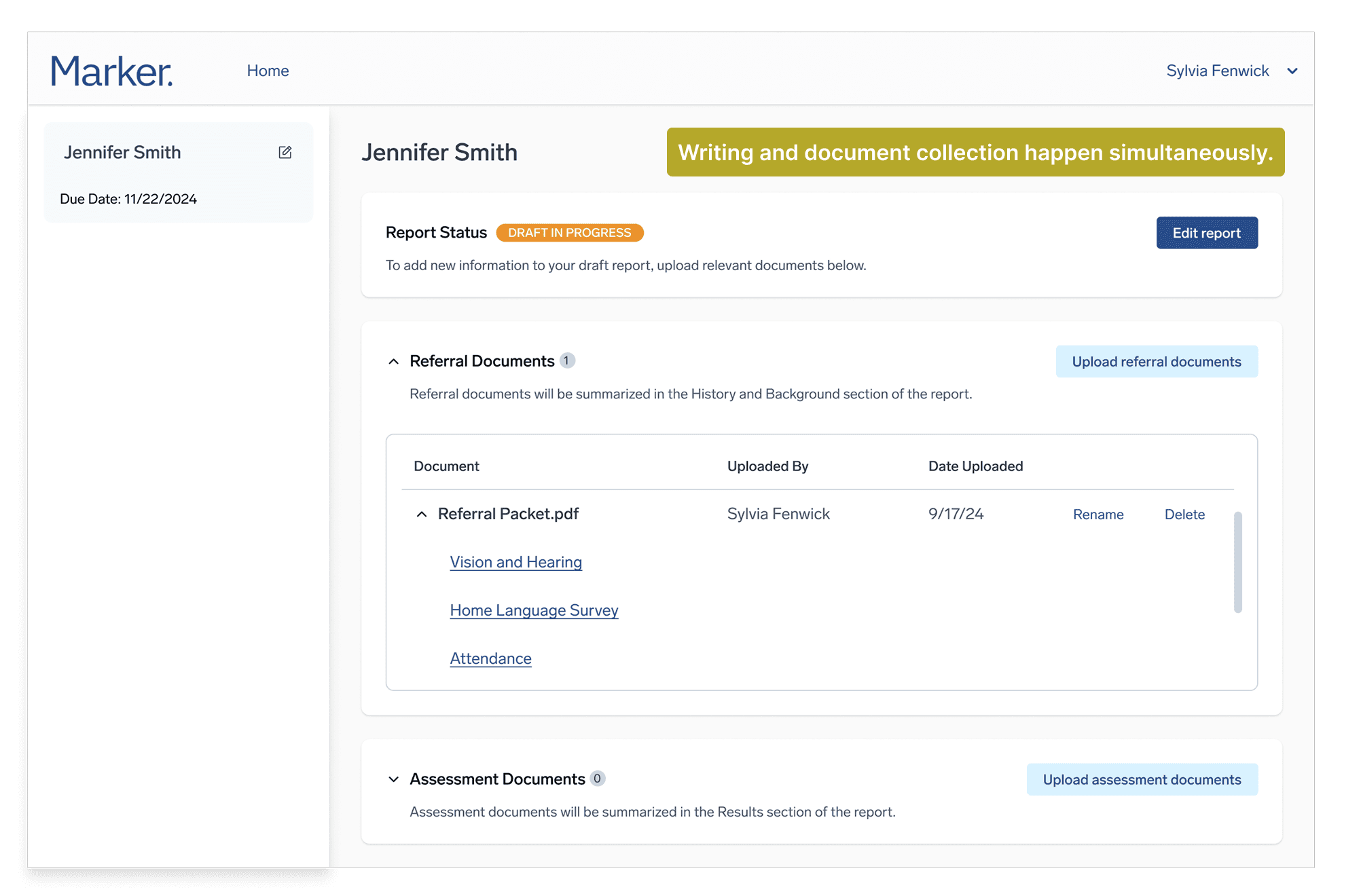Click the edit icon beside Jennifer Smith

point(285,152)
